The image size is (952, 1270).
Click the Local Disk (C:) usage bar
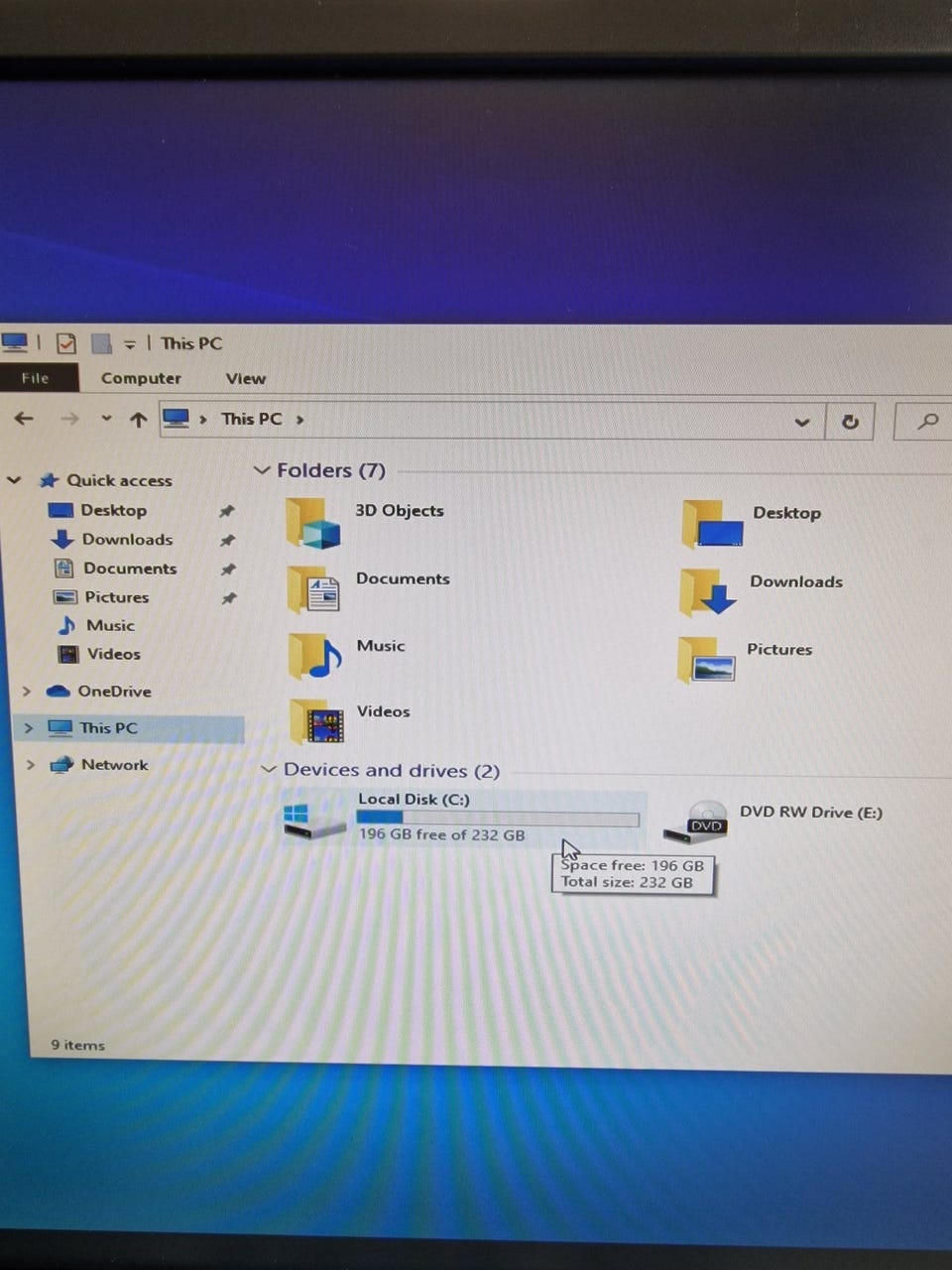click(498, 818)
